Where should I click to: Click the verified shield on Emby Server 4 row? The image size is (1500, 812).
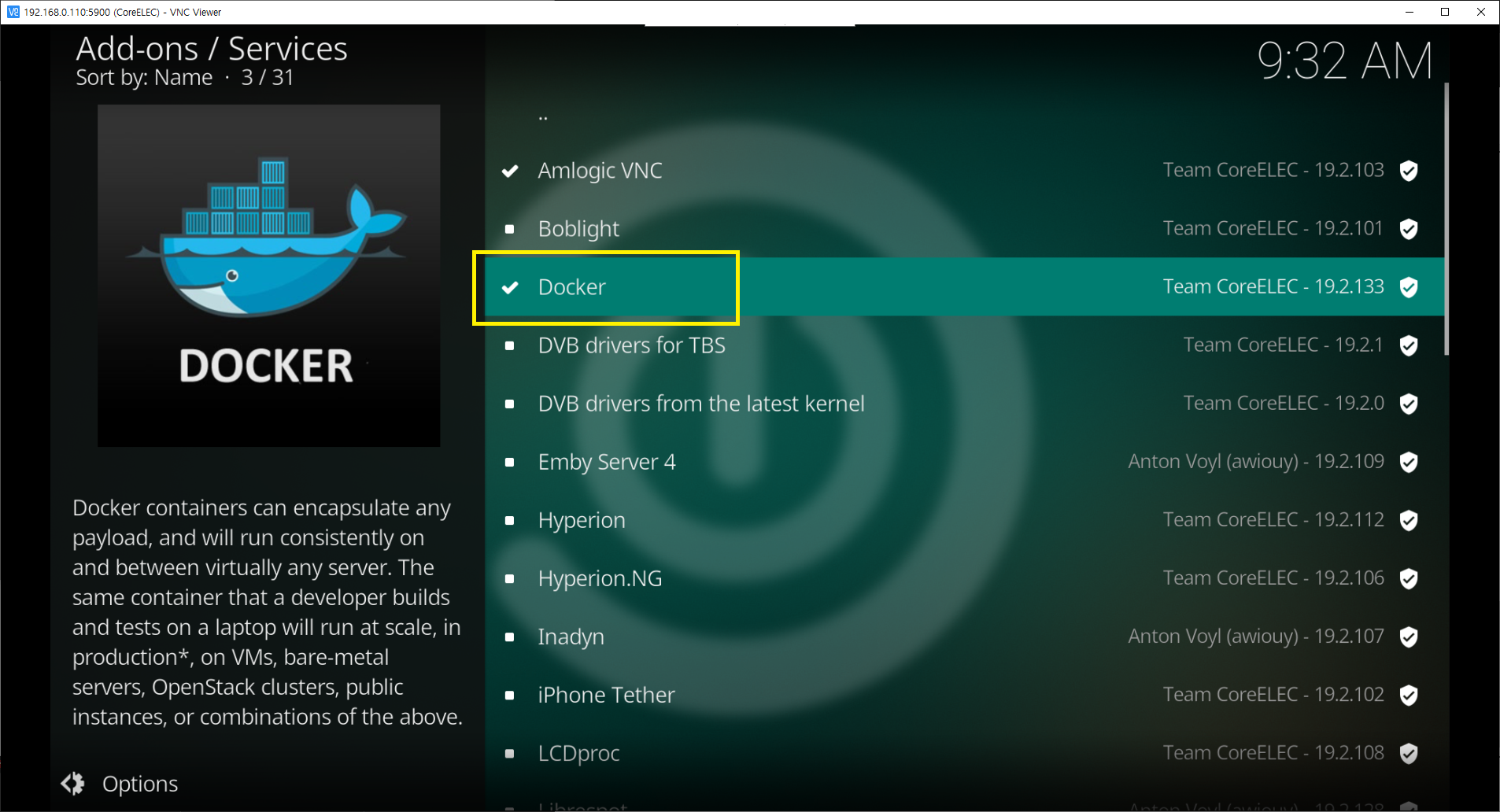(x=1409, y=462)
